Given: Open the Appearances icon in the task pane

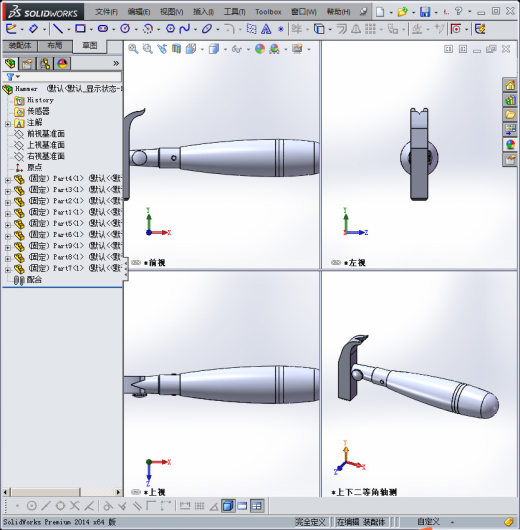Looking at the screenshot, I should (510, 145).
